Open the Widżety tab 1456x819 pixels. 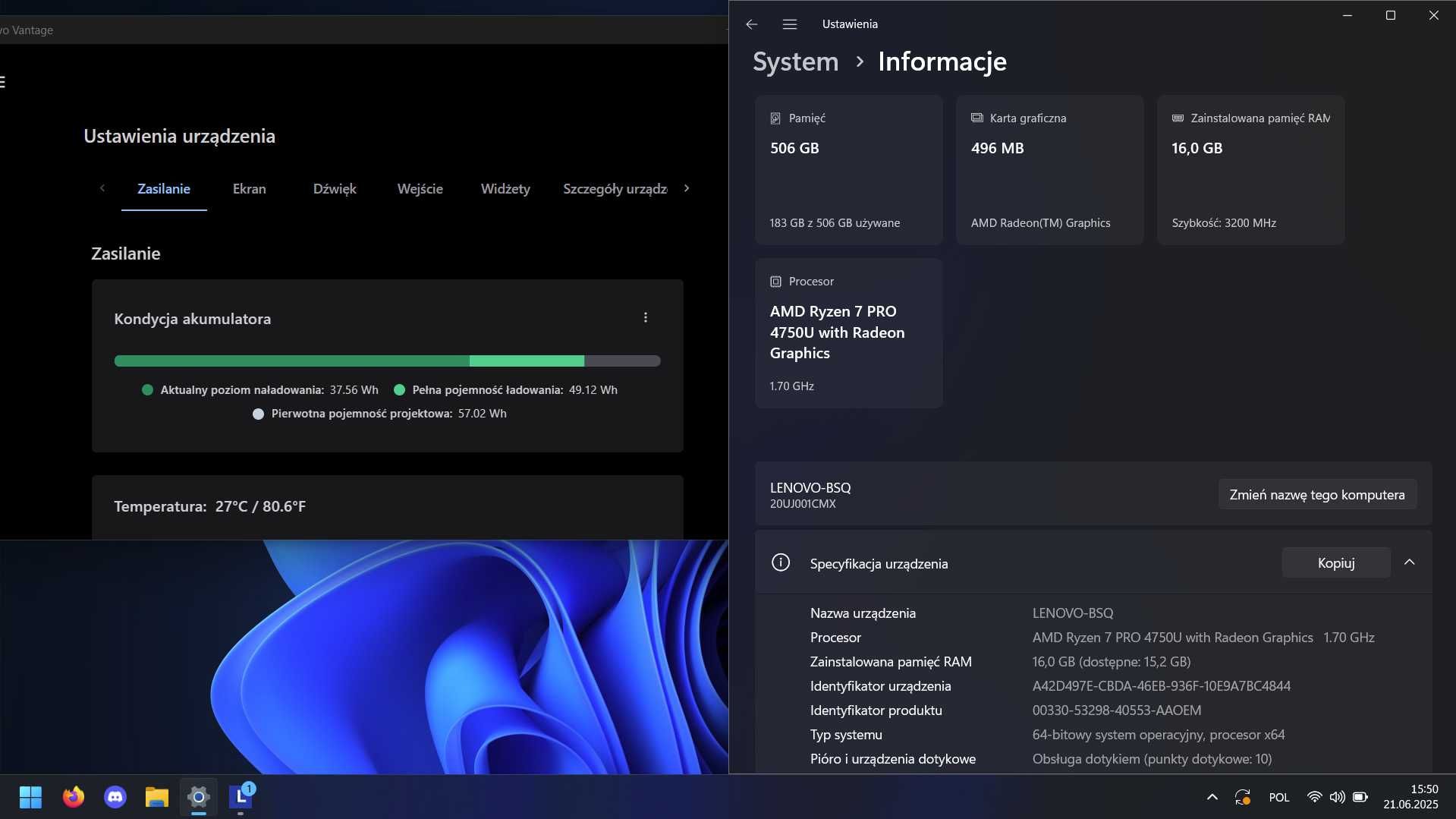coord(505,189)
